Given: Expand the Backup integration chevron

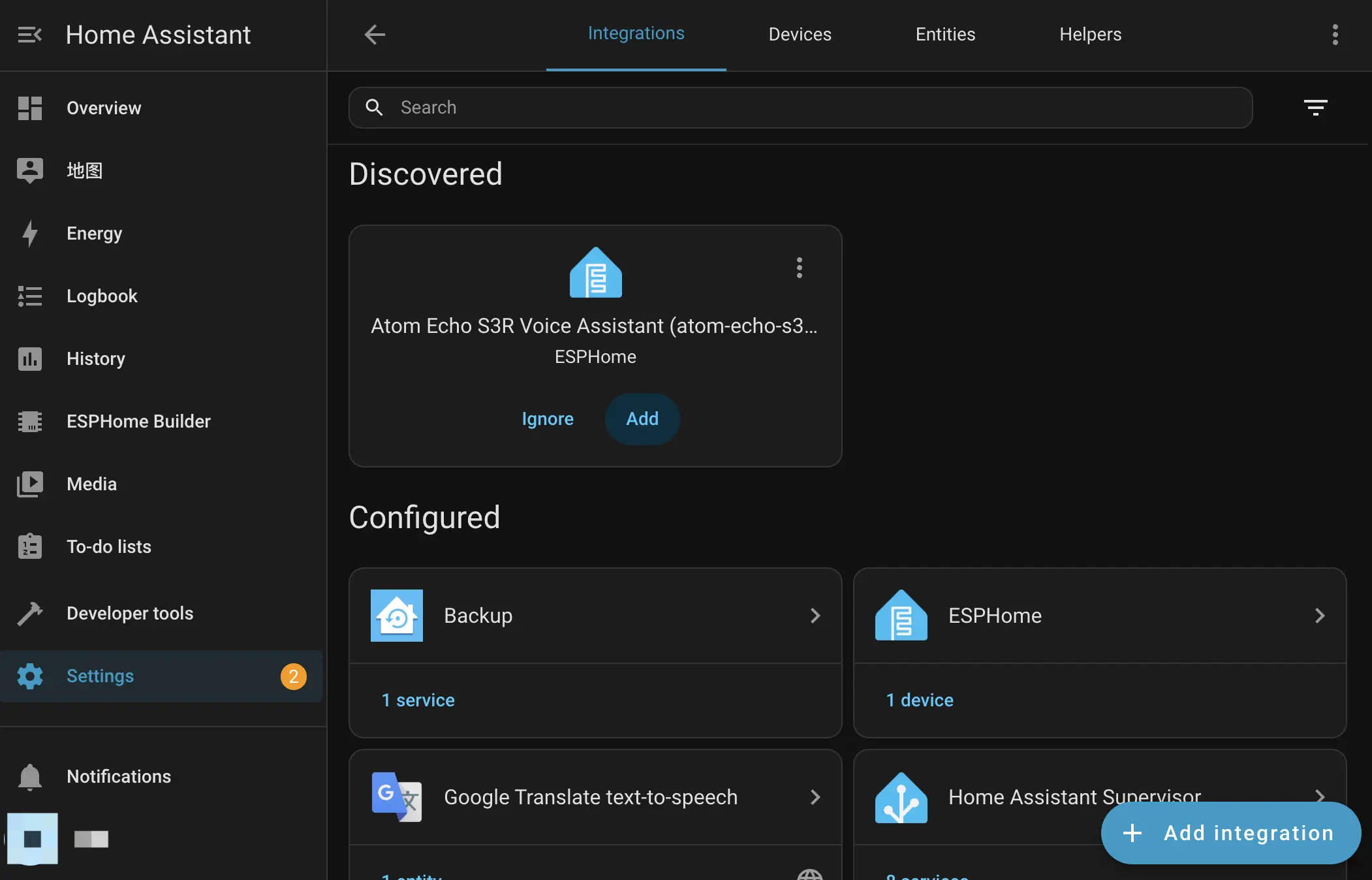Looking at the screenshot, I should click(x=815, y=616).
